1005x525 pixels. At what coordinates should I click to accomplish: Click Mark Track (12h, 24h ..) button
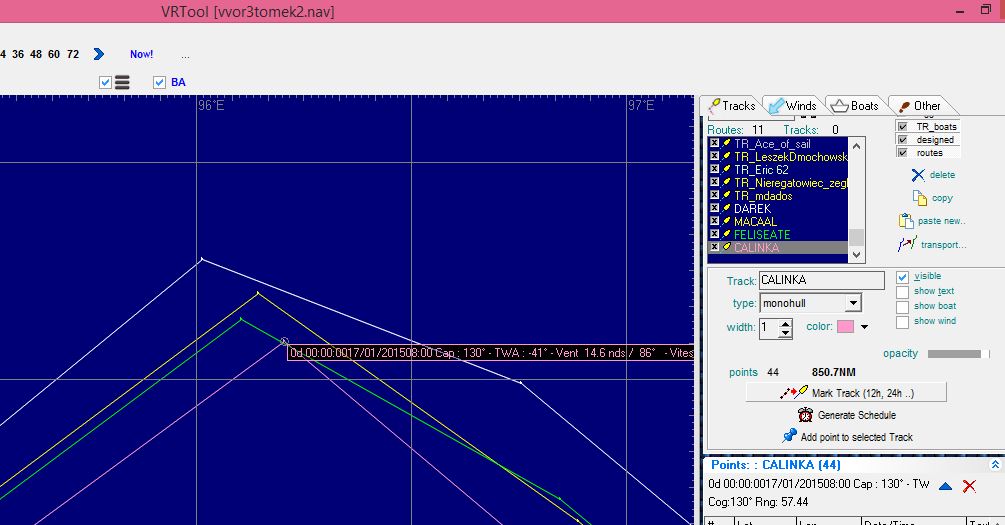pos(846,393)
